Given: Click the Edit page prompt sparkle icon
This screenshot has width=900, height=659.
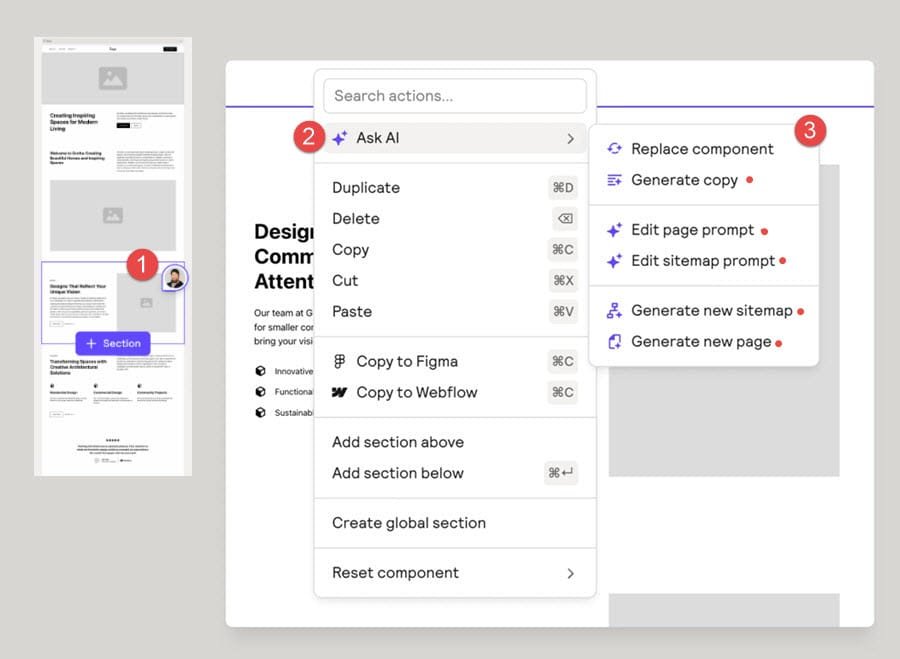Looking at the screenshot, I should point(614,230).
